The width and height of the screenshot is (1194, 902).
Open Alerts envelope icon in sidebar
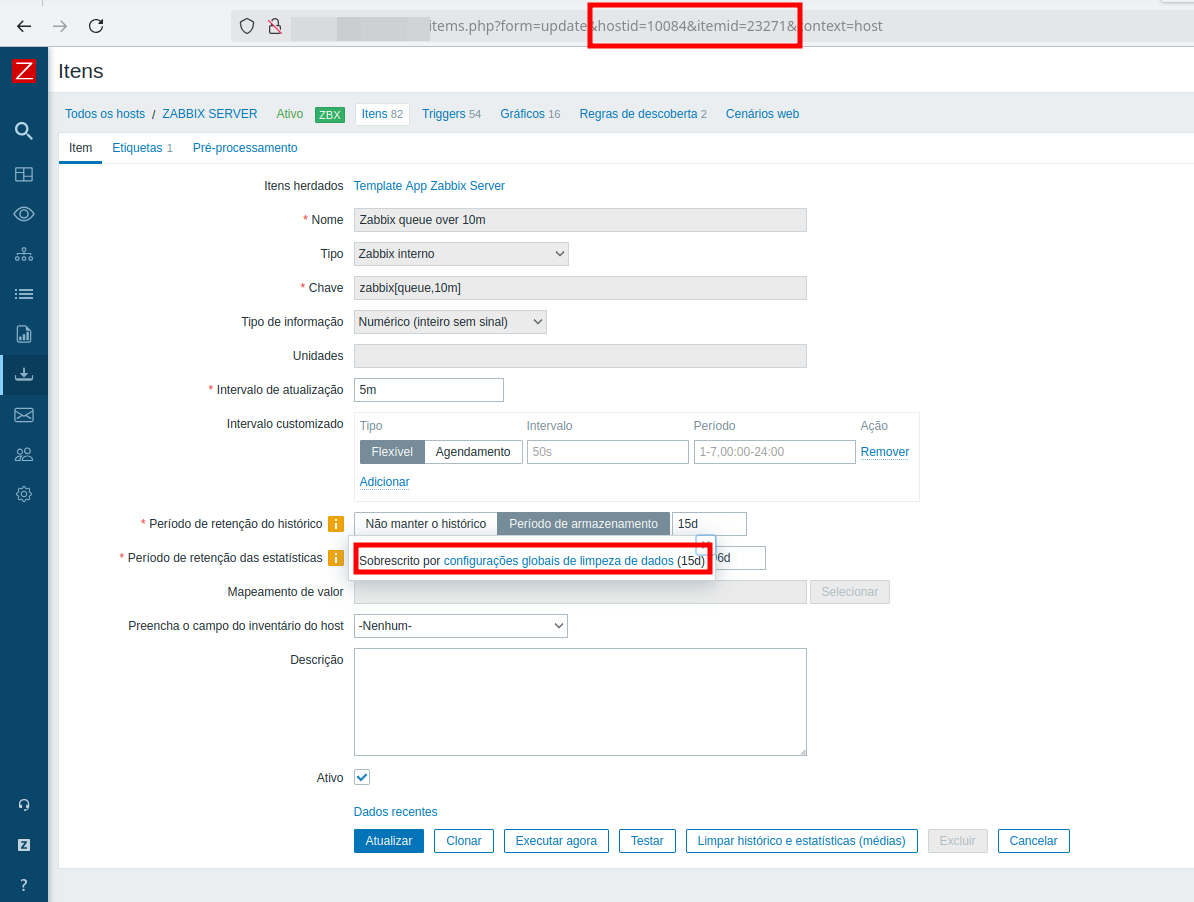24,415
